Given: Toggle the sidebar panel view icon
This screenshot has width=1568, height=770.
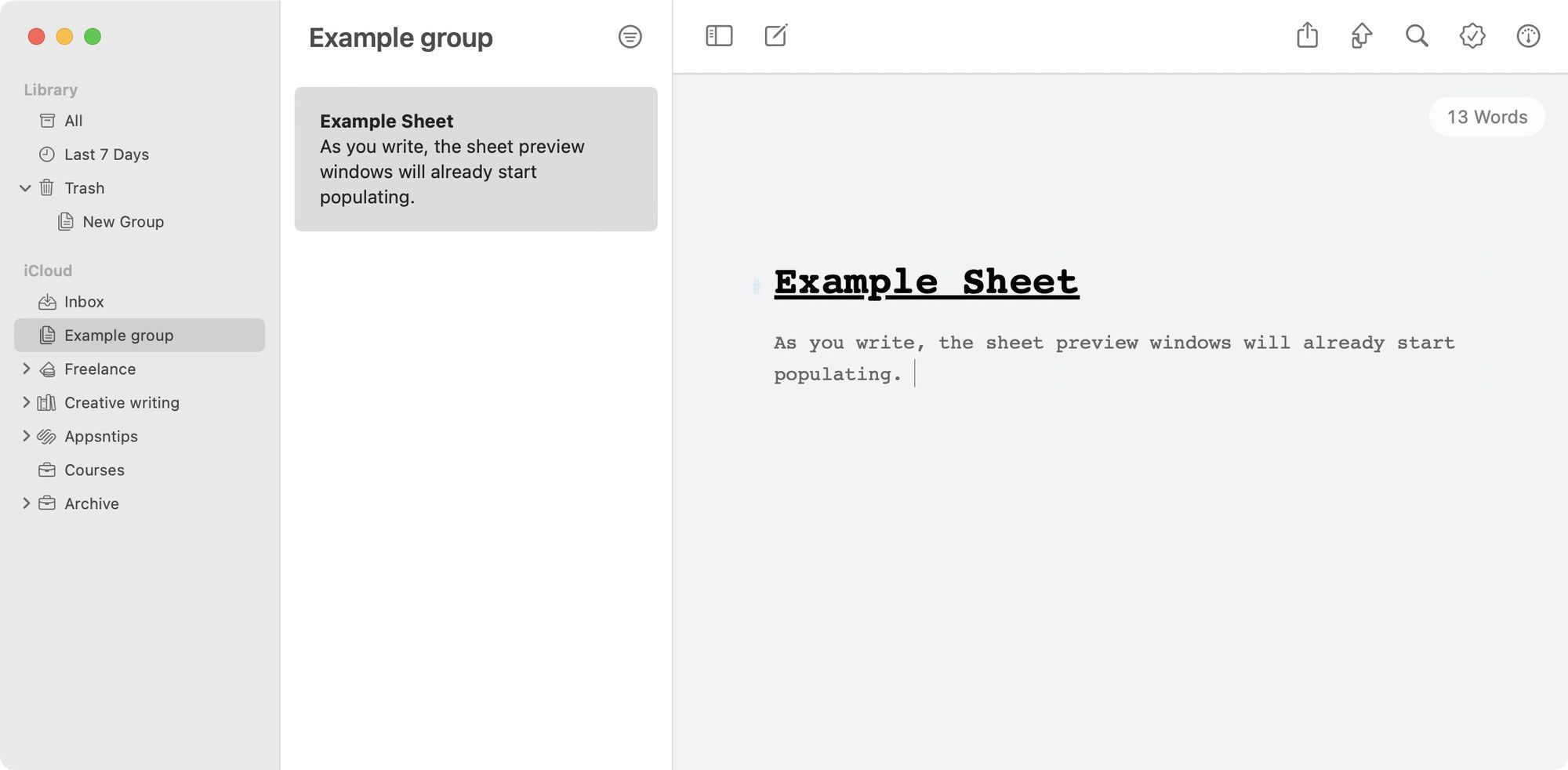Looking at the screenshot, I should [x=719, y=36].
